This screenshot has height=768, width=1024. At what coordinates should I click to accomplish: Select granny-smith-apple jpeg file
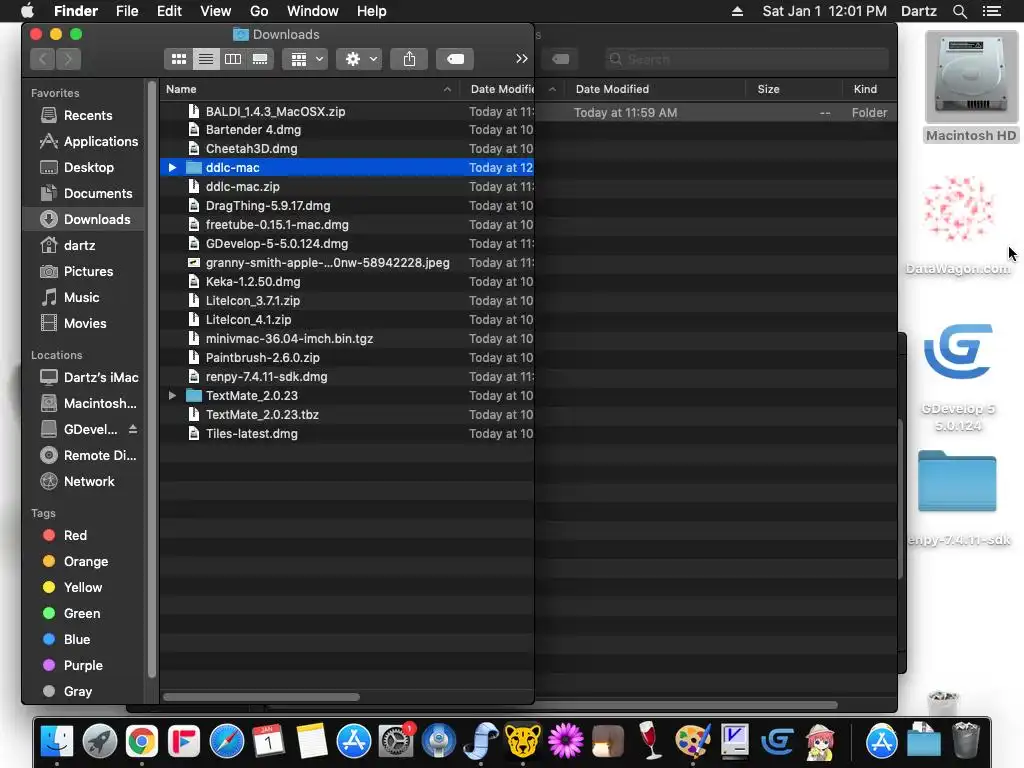click(347, 263)
